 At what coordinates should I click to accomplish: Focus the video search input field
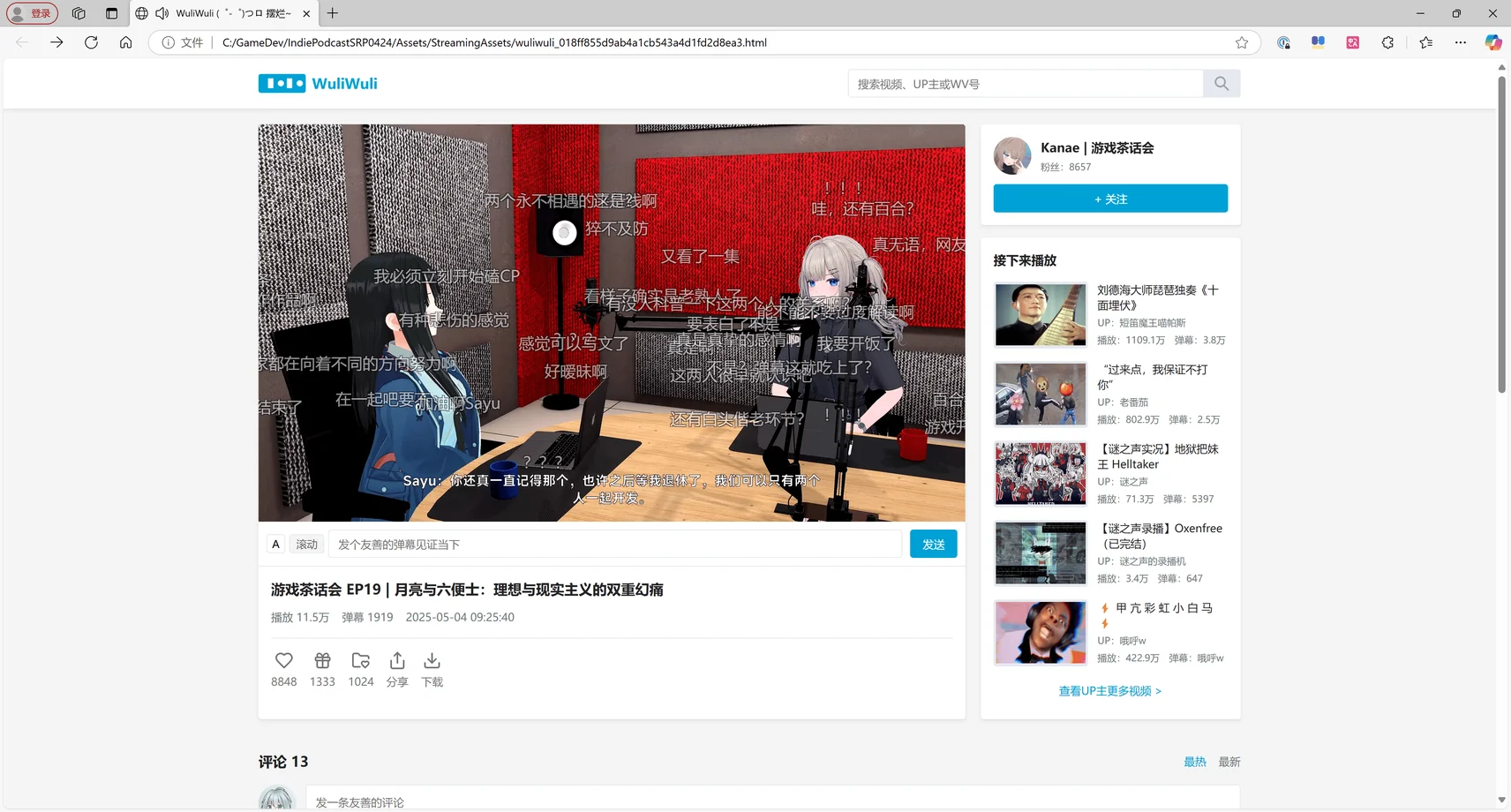pos(1026,84)
